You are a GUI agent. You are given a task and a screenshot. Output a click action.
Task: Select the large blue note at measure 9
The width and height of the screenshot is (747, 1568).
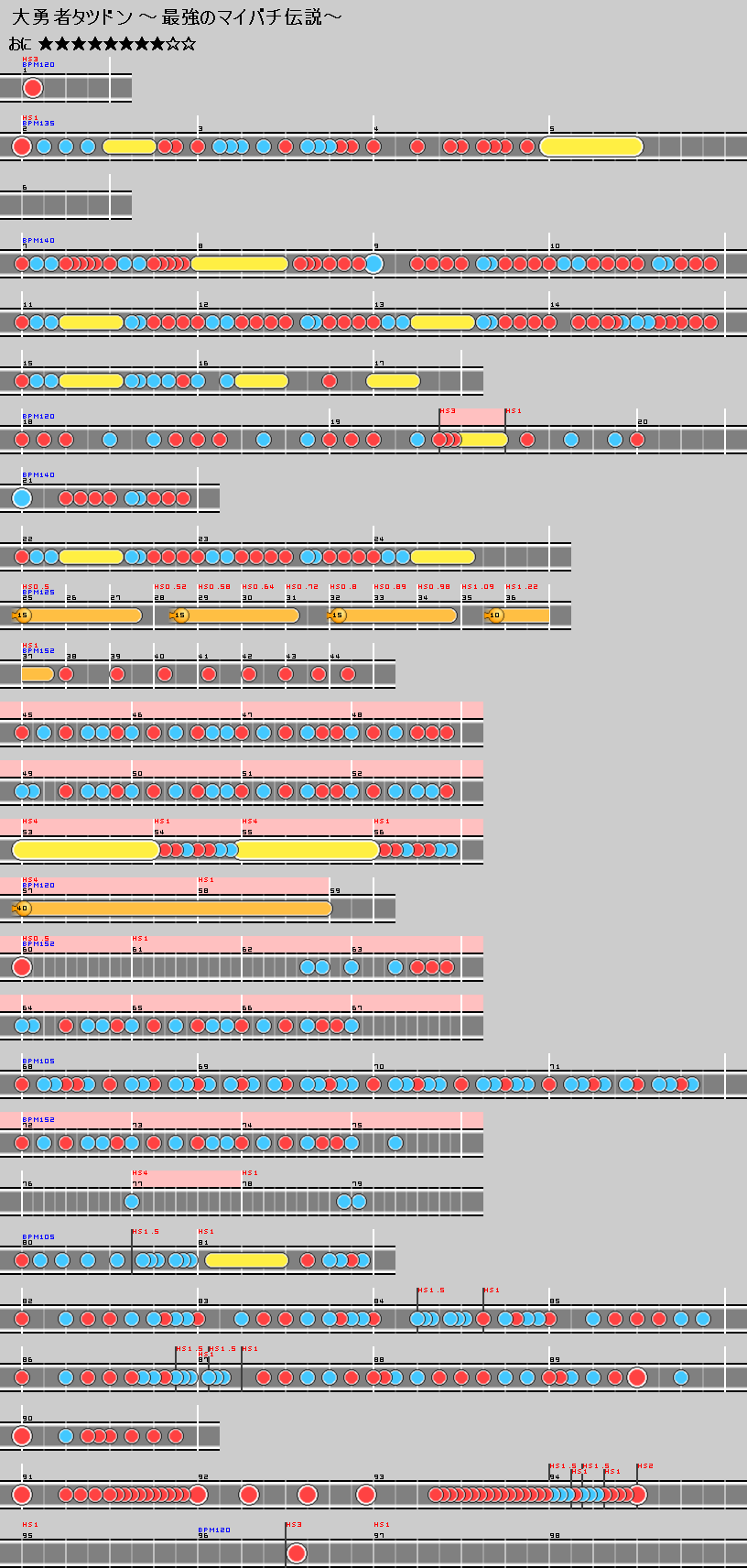tap(373, 264)
